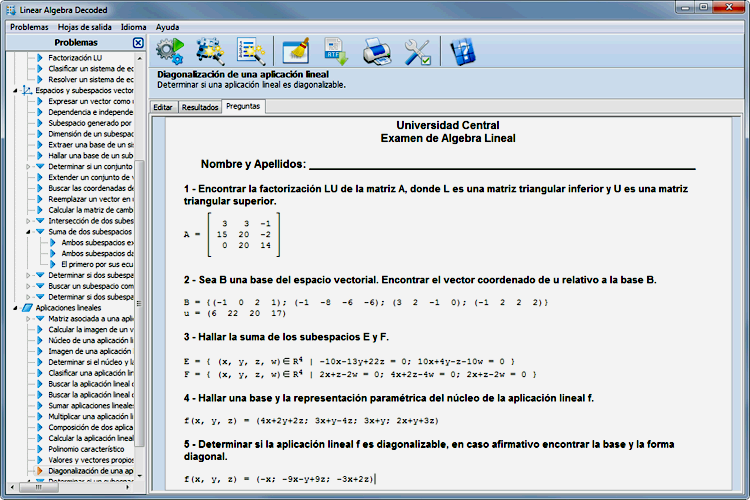
Task: Expand the Matriz asociada a una aplicación node
Action: (28, 319)
